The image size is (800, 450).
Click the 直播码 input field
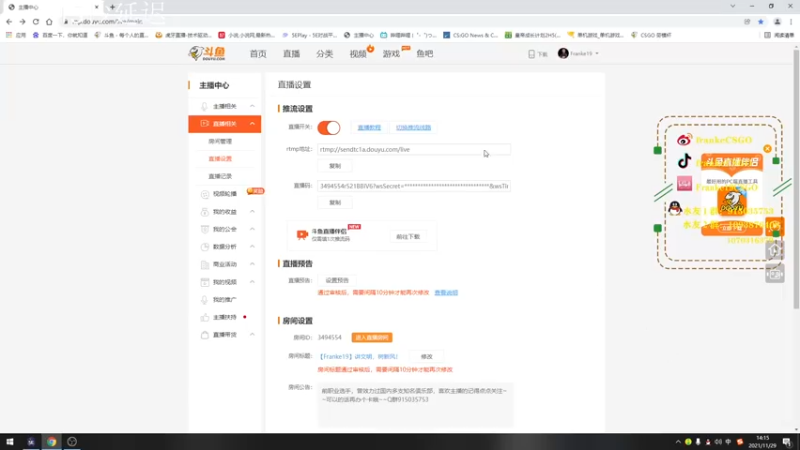(414, 186)
